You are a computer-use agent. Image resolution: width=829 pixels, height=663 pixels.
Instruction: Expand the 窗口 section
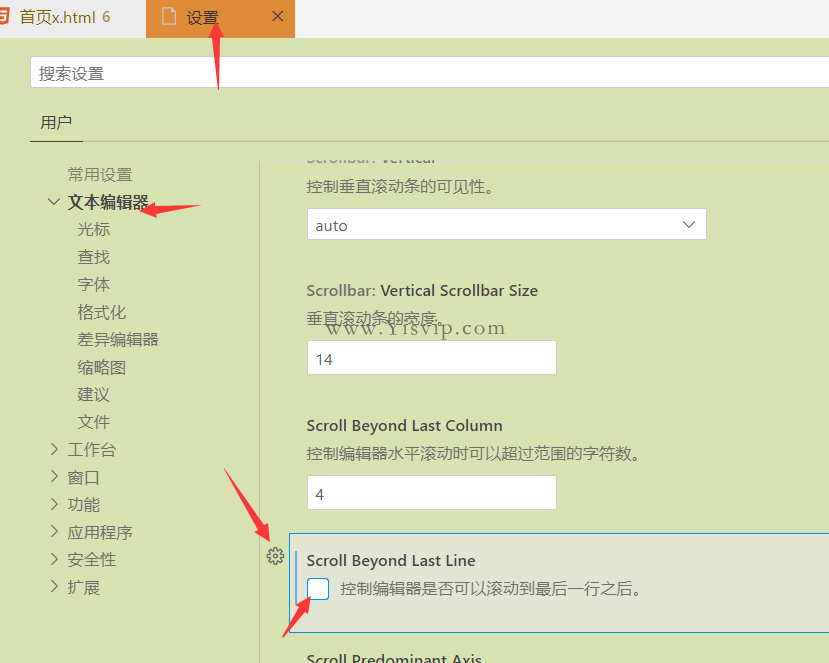tap(54, 477)
